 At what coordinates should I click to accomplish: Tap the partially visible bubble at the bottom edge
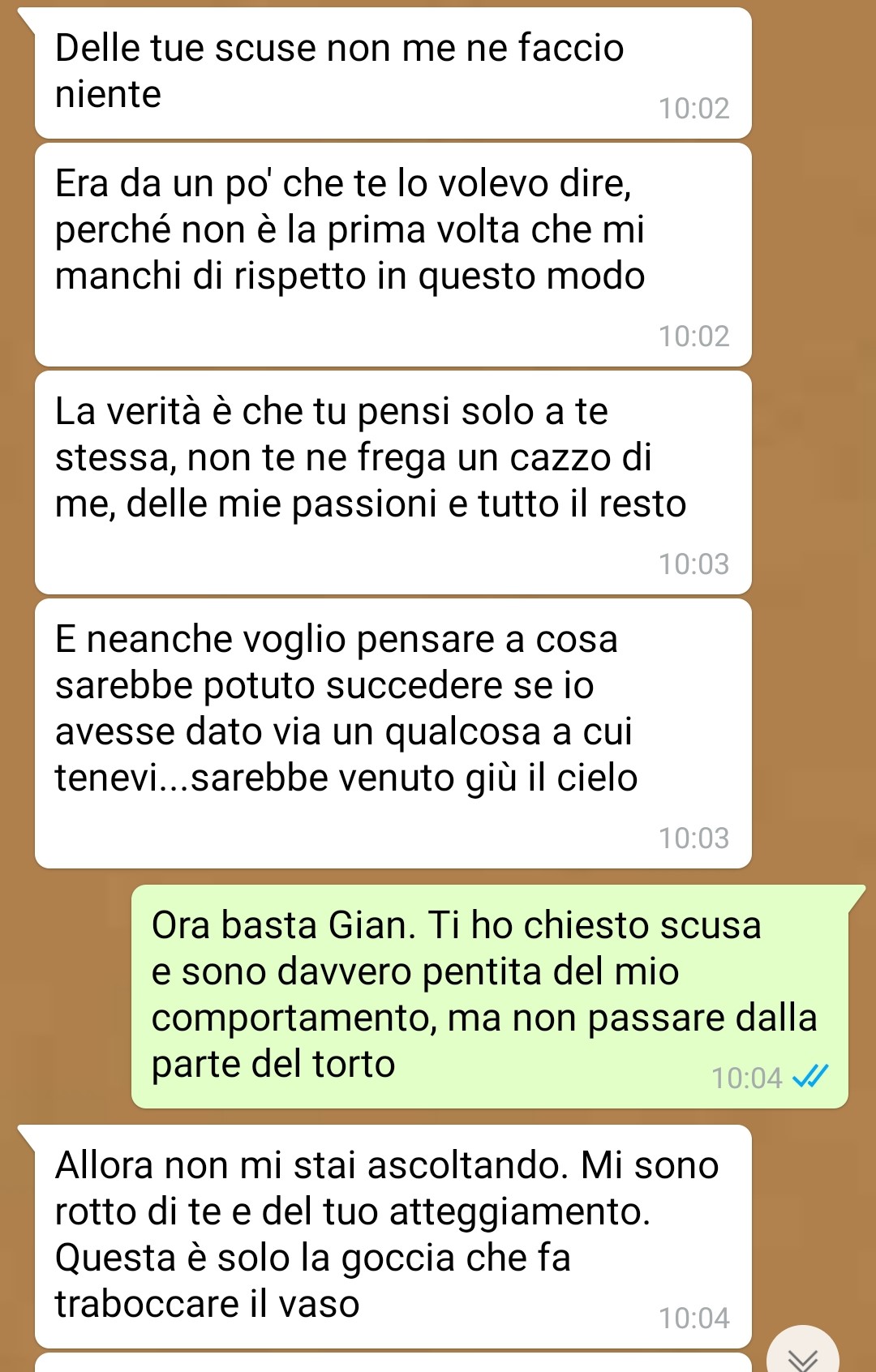393,1363
